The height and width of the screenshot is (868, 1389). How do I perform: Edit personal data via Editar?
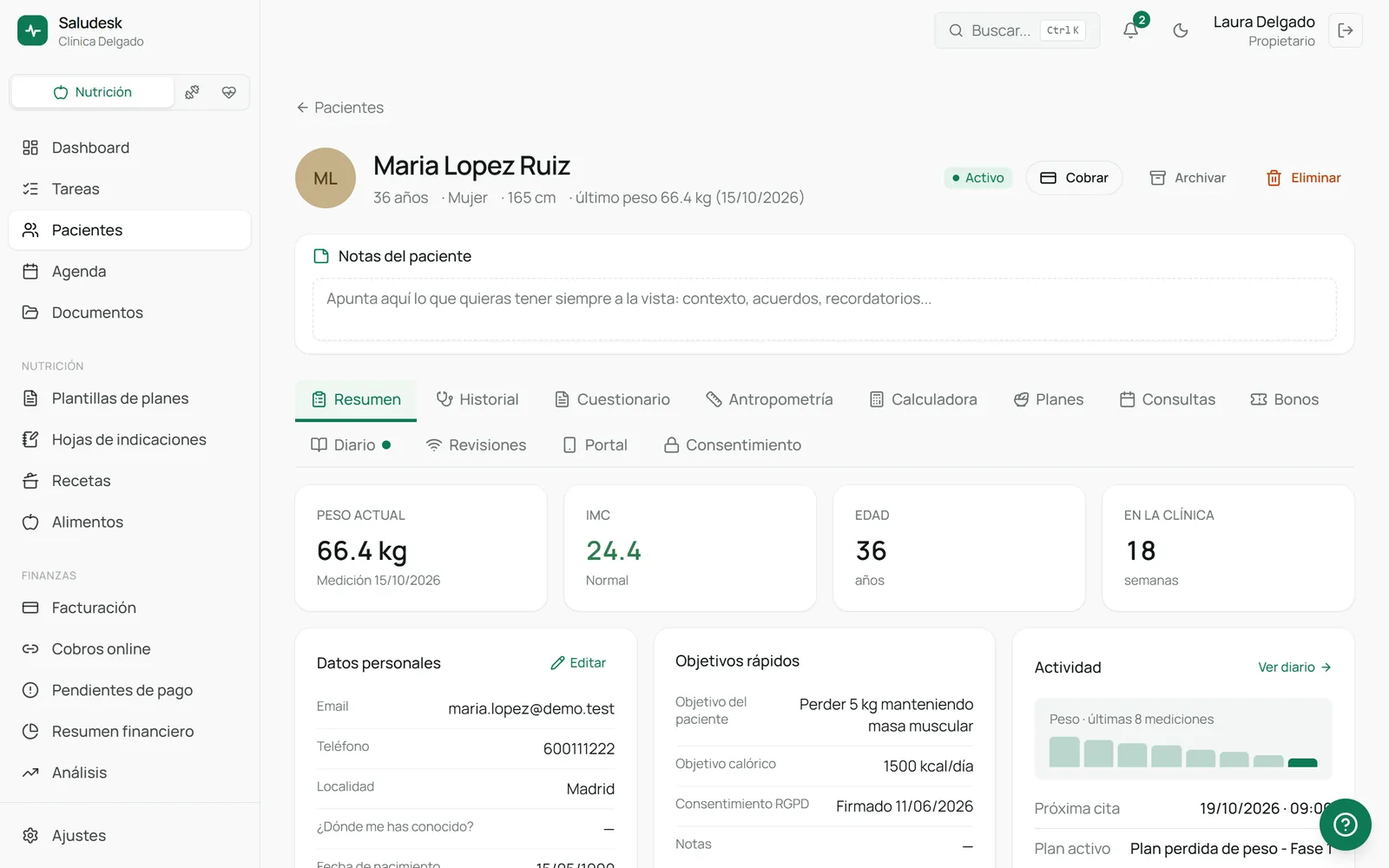pyautogui.click(x=578, y=663)
